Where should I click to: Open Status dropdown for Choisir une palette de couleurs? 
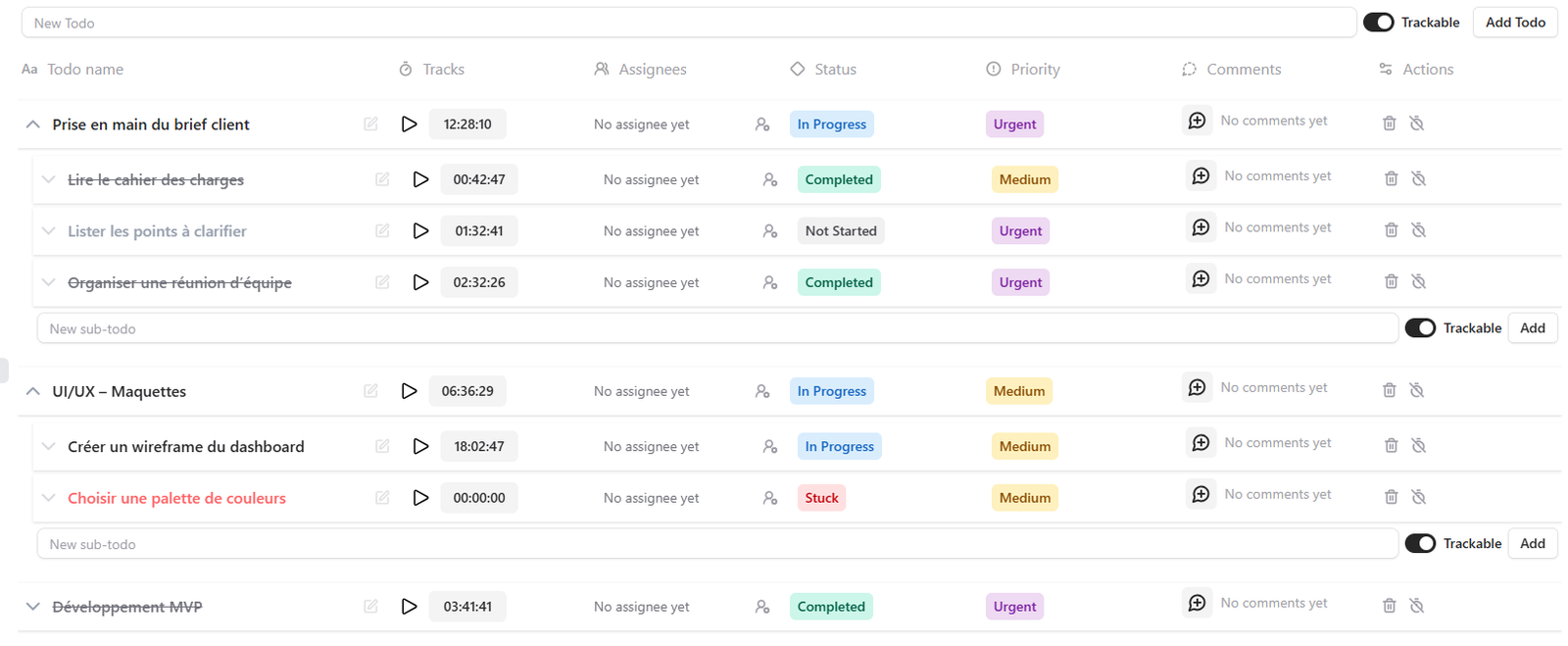821,498
